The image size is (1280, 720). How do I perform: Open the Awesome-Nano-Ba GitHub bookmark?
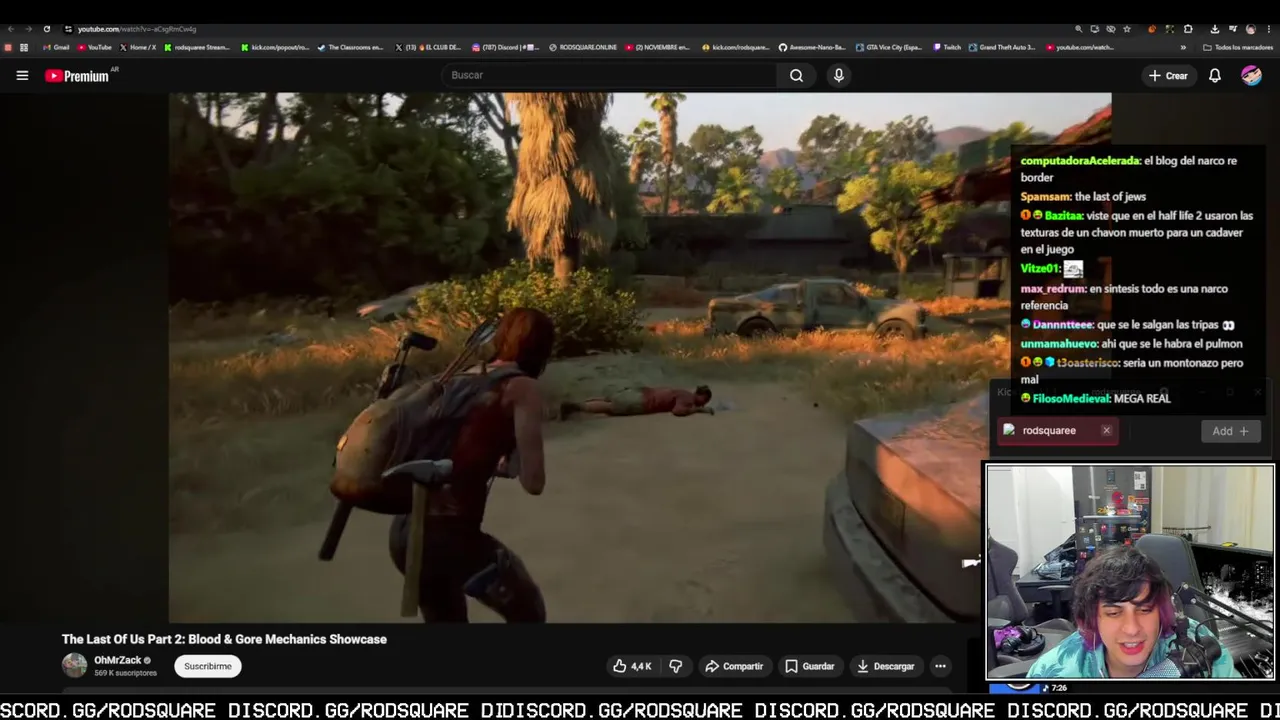click(x=812, y=47)
